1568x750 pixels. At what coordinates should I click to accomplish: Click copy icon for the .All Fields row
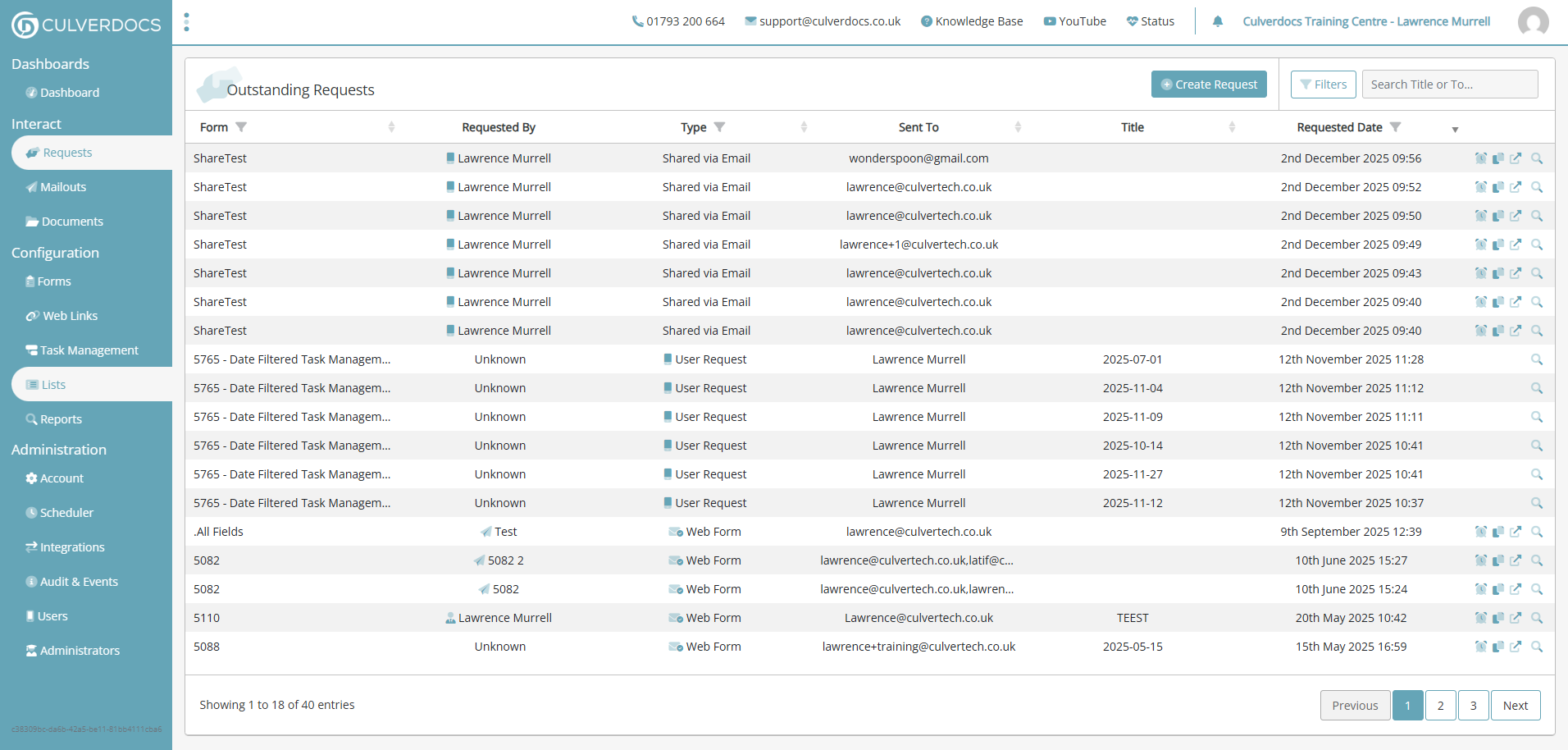point(1498,532)
